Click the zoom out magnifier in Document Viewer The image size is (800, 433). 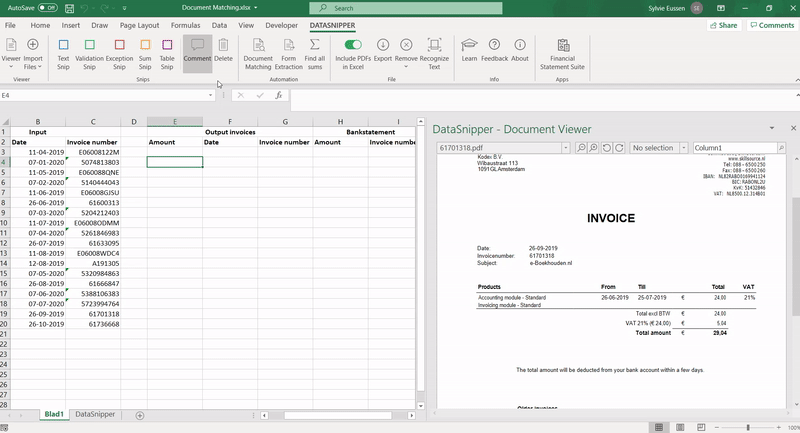[x=581, y=148]
